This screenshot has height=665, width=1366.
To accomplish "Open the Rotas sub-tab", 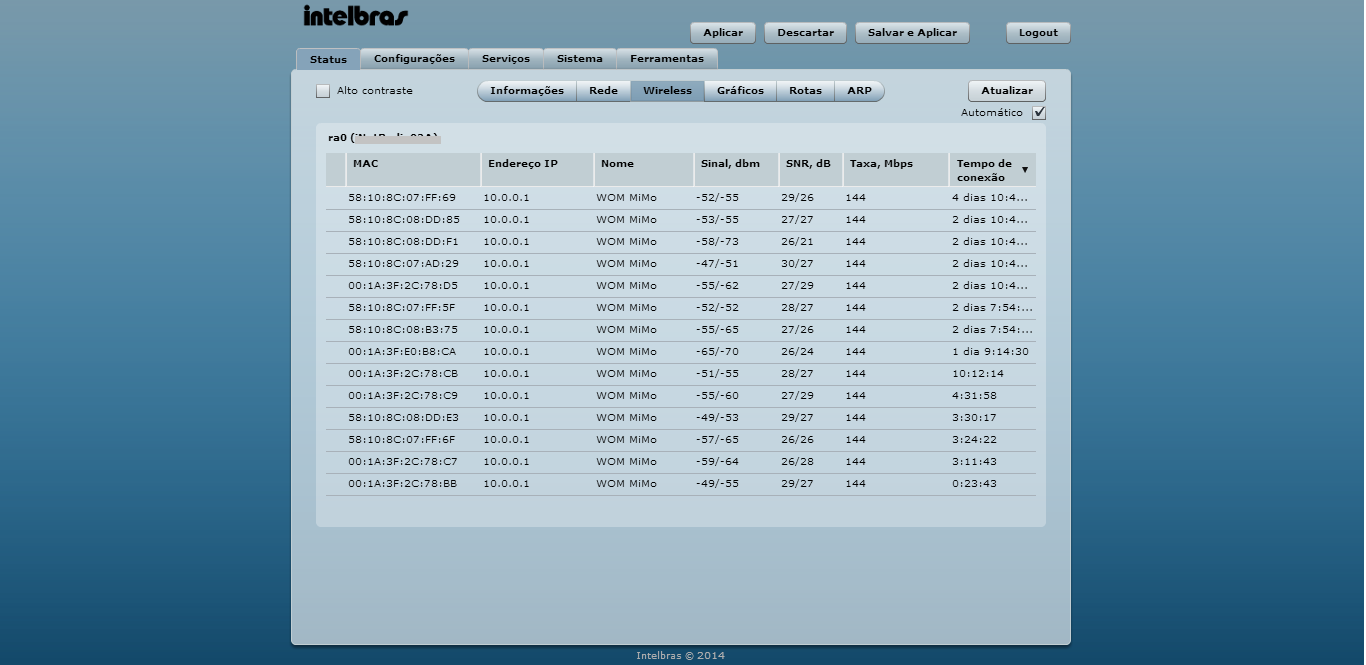I will pyautogui.click(x=805, y=91).
